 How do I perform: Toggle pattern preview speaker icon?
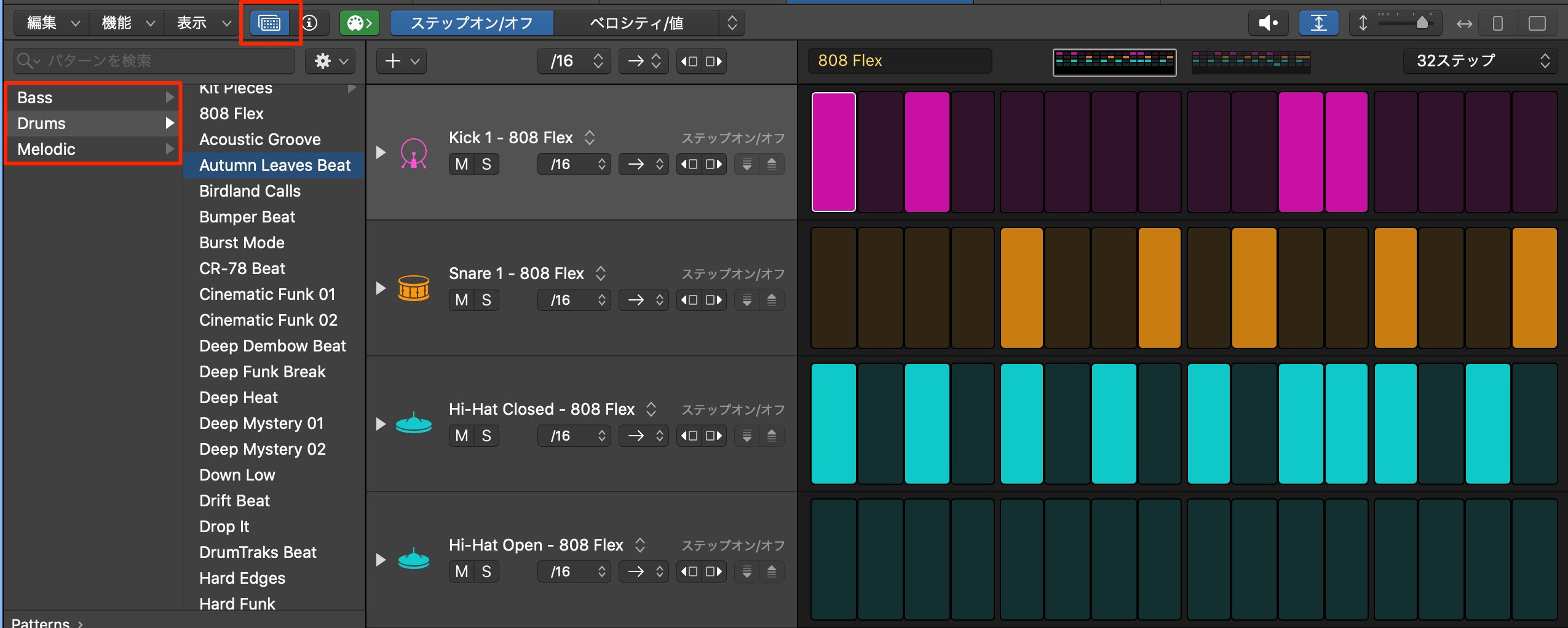point(1268,23)
